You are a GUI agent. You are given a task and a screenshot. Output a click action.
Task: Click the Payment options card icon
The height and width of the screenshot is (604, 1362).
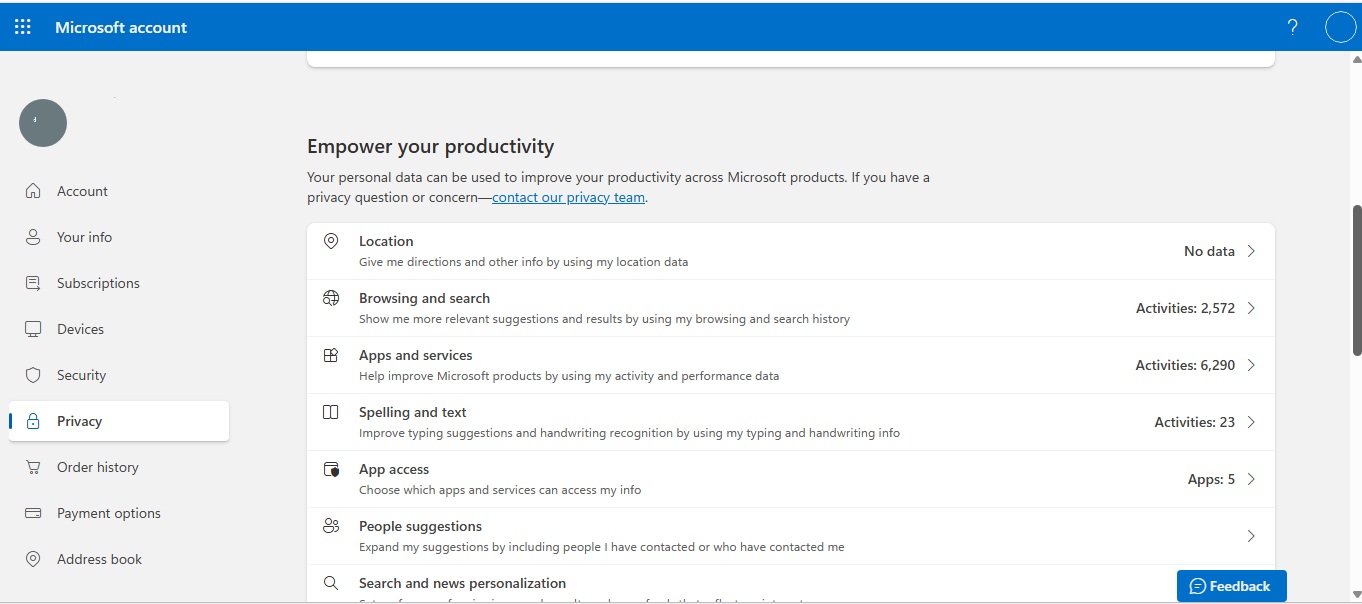pyautogui.click(x=33, y=513)
